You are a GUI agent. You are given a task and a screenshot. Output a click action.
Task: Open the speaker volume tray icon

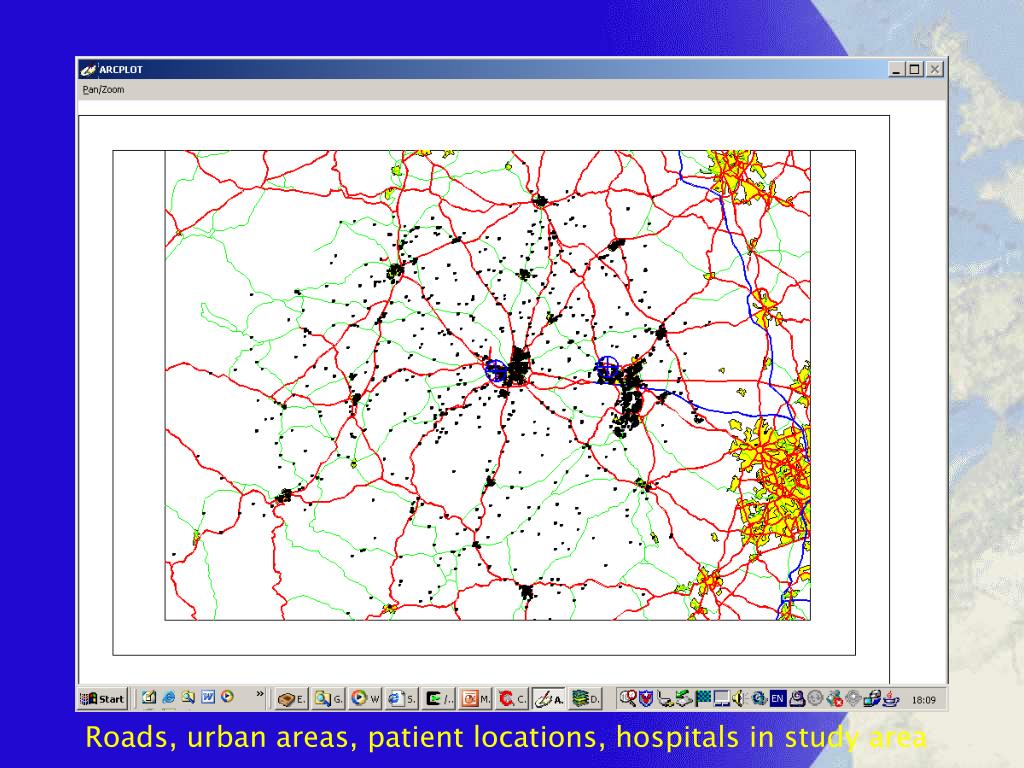pos(738,699)
